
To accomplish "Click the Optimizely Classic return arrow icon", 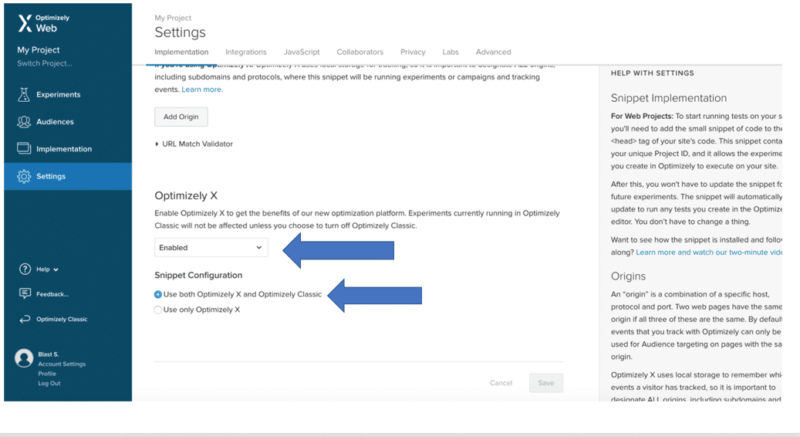I will [x=24, y=319].
